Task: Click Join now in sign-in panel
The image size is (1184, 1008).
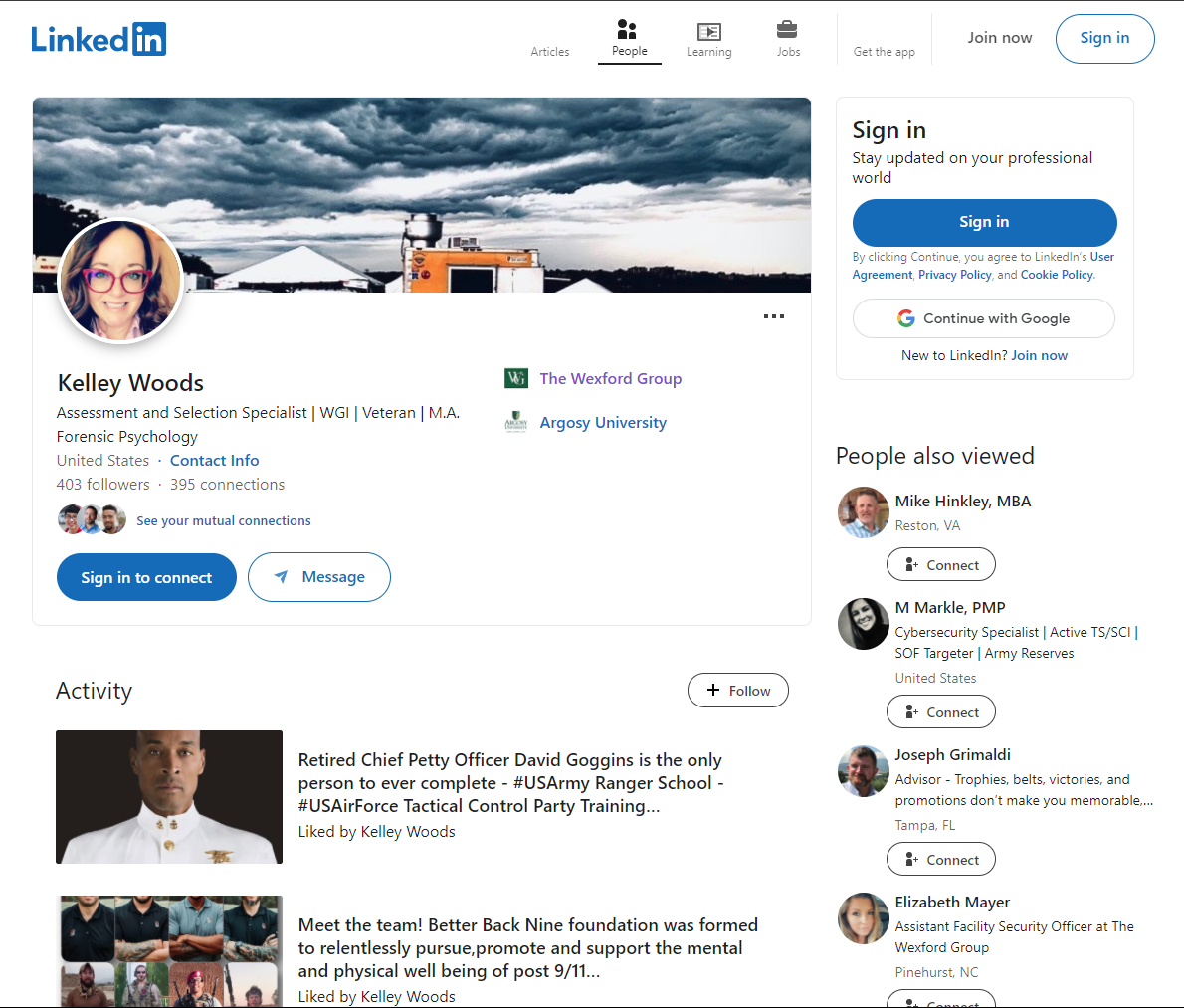Action: 1039,355
